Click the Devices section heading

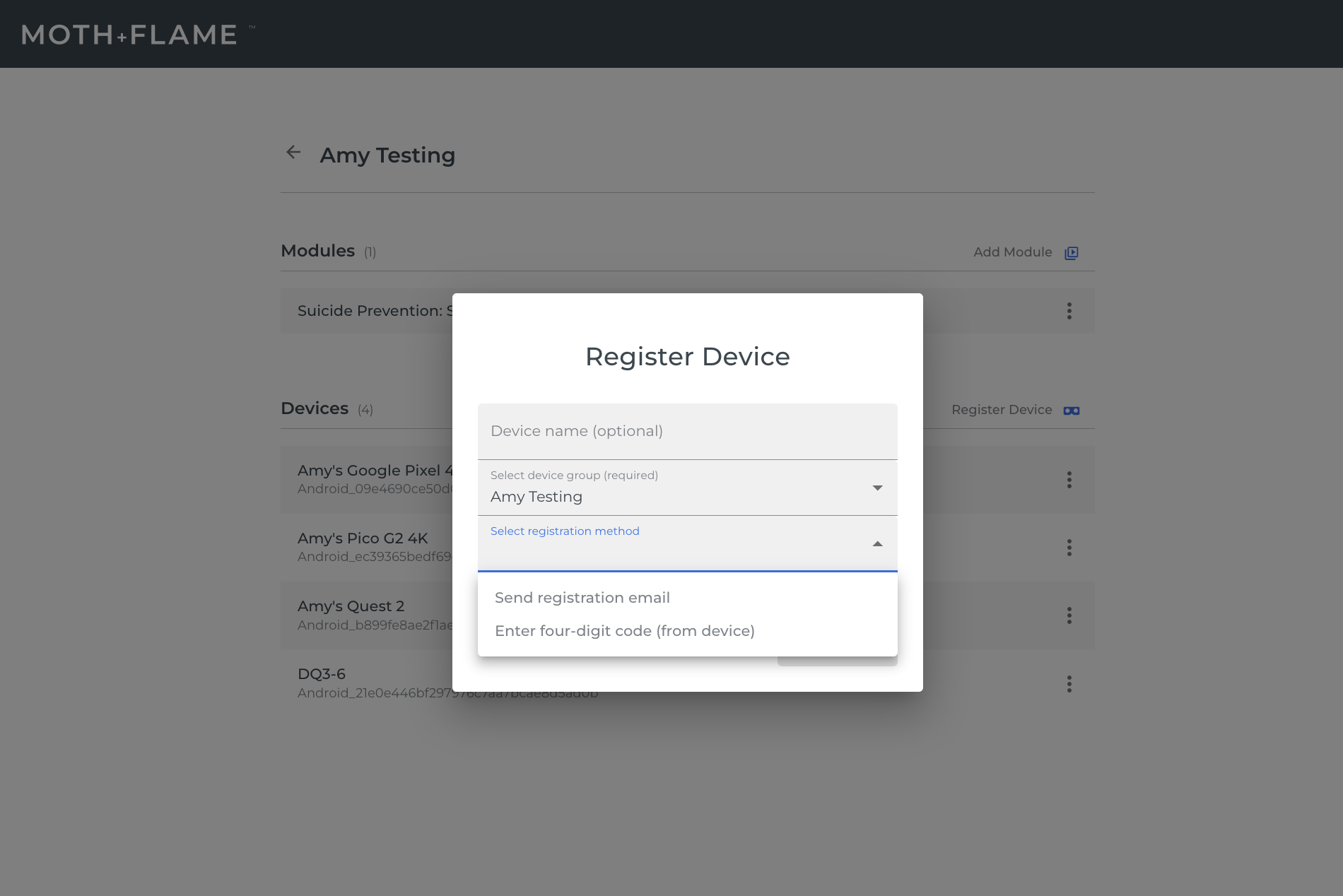tap(315, 408)
